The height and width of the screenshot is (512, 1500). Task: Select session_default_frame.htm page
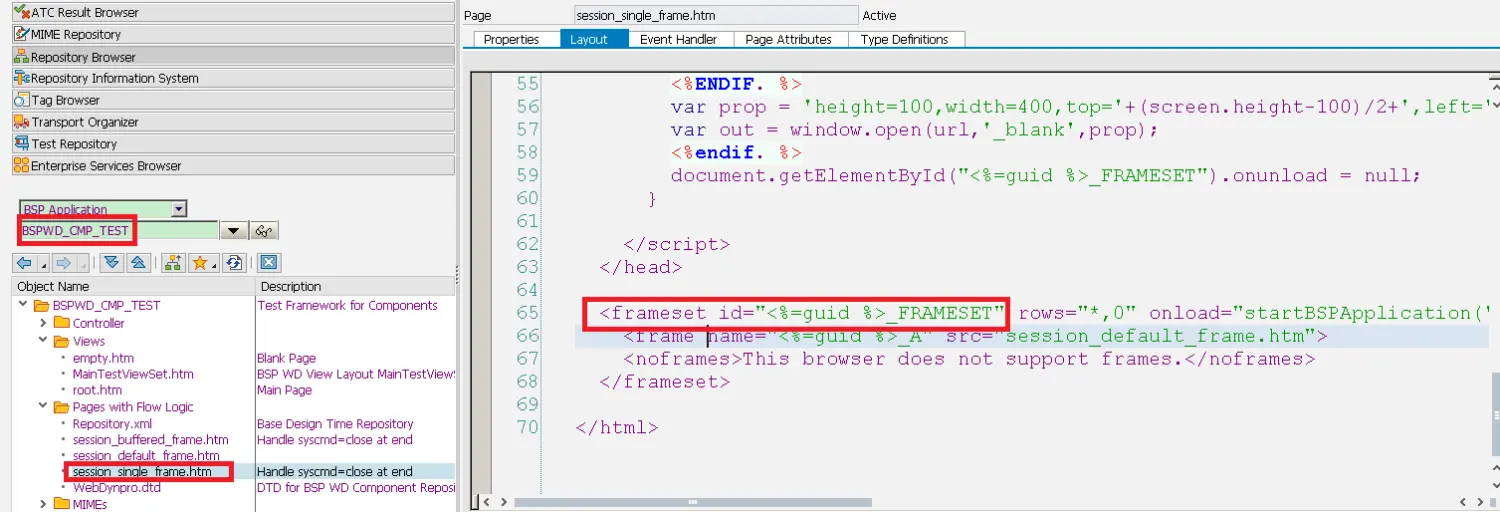(146, 456)
